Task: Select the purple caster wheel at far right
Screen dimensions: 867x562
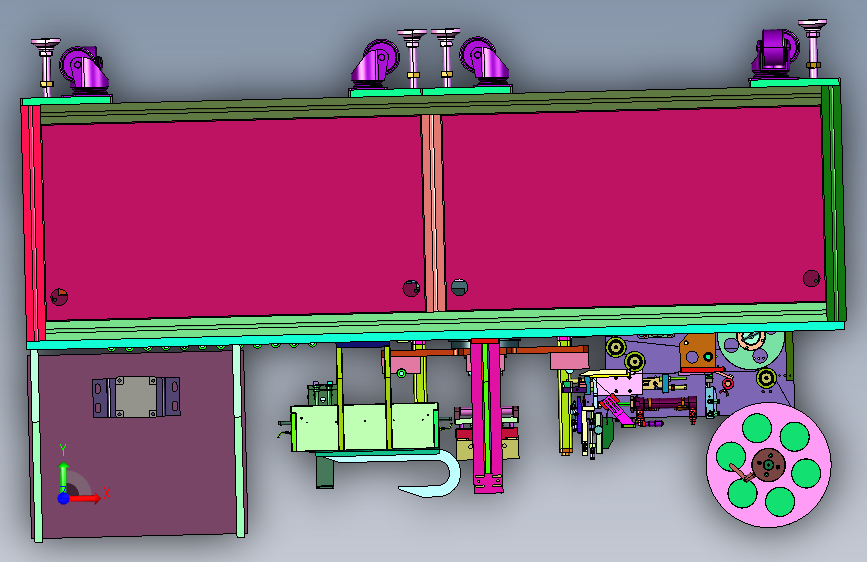Action: coord(775,53)
